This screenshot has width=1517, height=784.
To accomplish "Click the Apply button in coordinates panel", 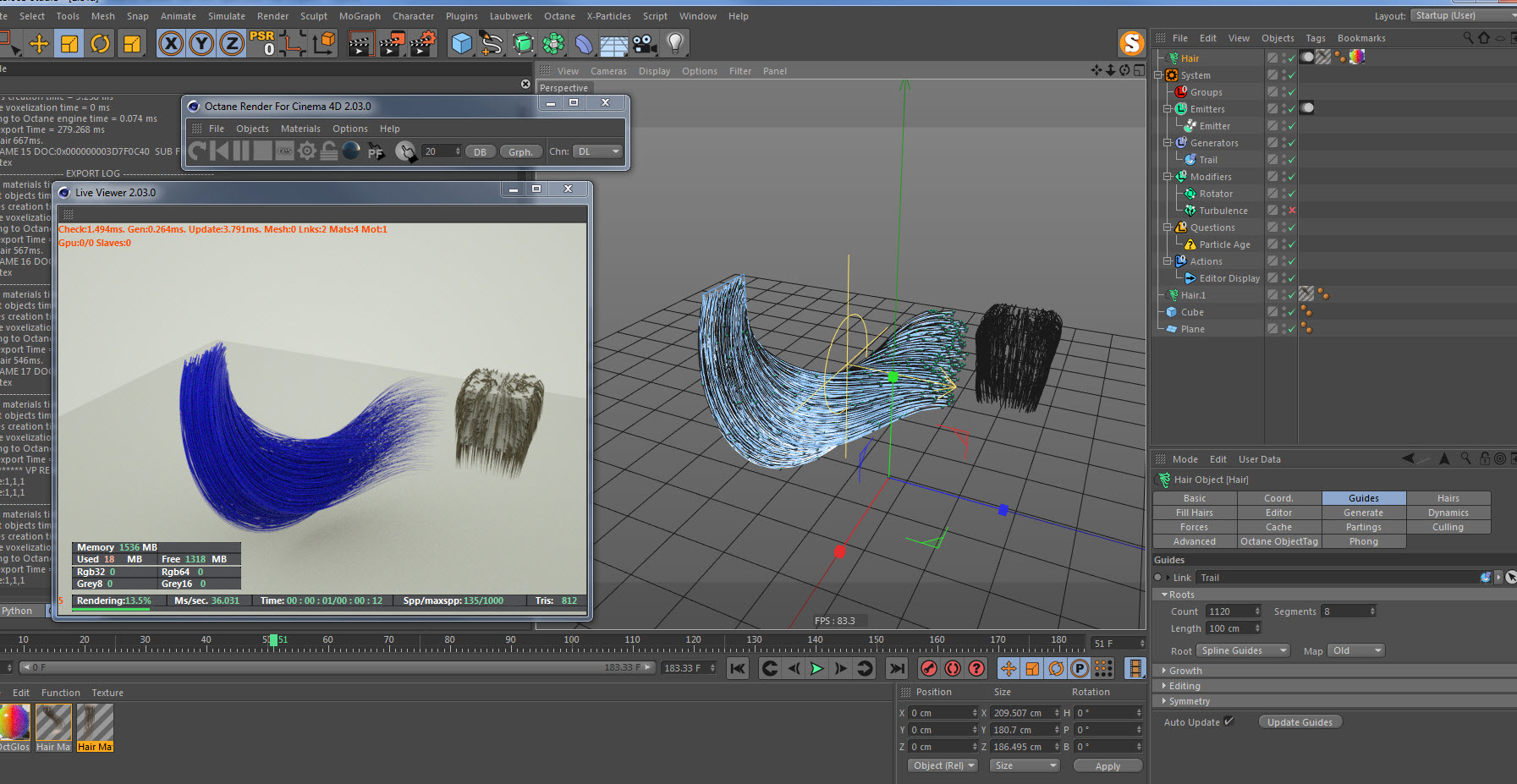I will [1108, 765].
